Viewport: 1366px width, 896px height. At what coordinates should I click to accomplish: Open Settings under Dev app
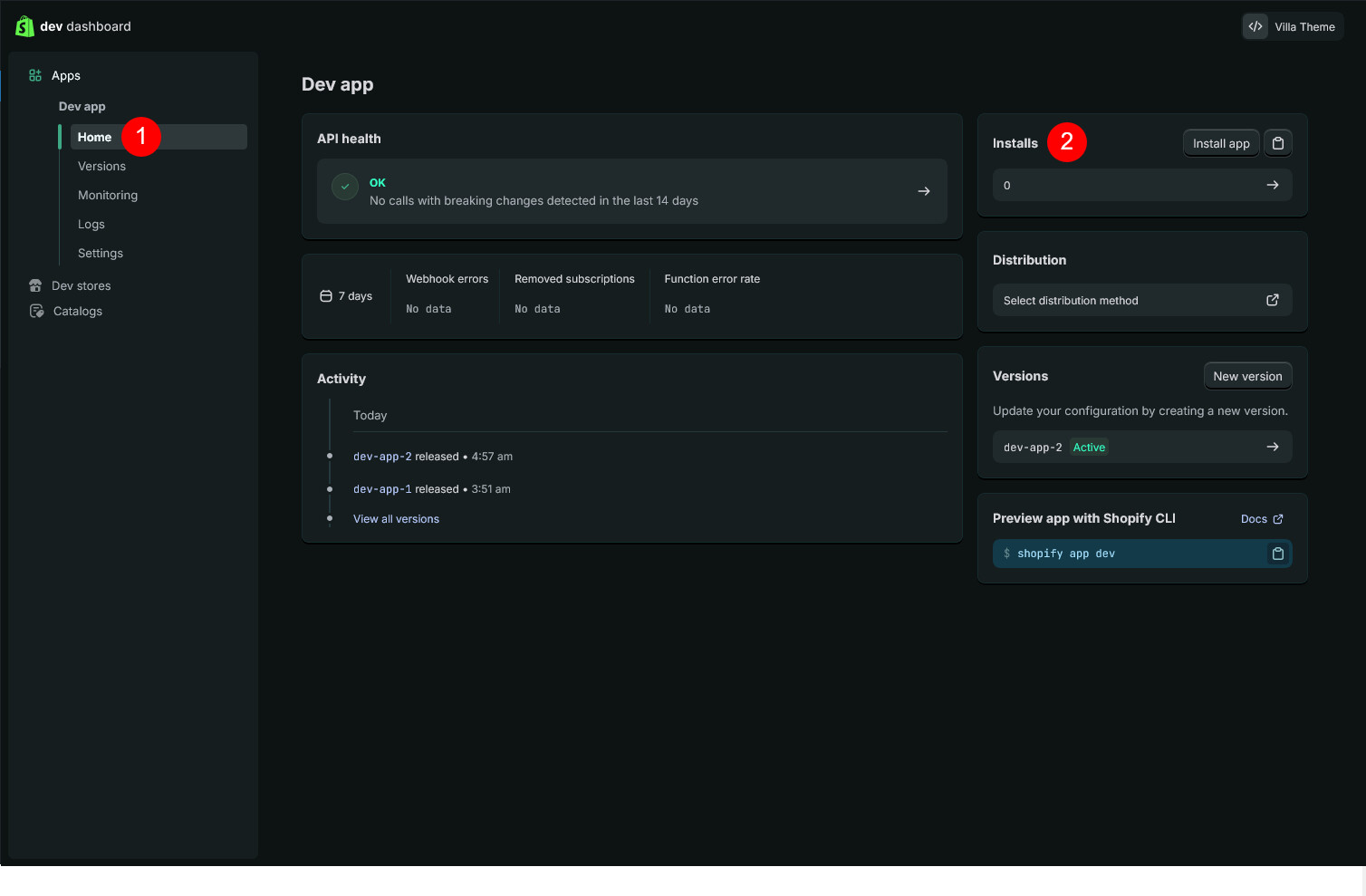coord(101,254)
